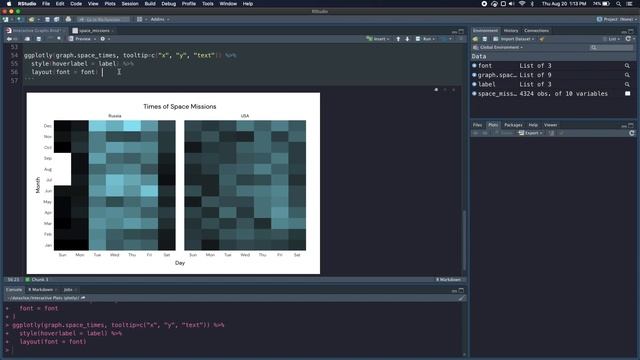
Task: Open the Run dropdown in editor toolbar
Action: tap(425, 39)
